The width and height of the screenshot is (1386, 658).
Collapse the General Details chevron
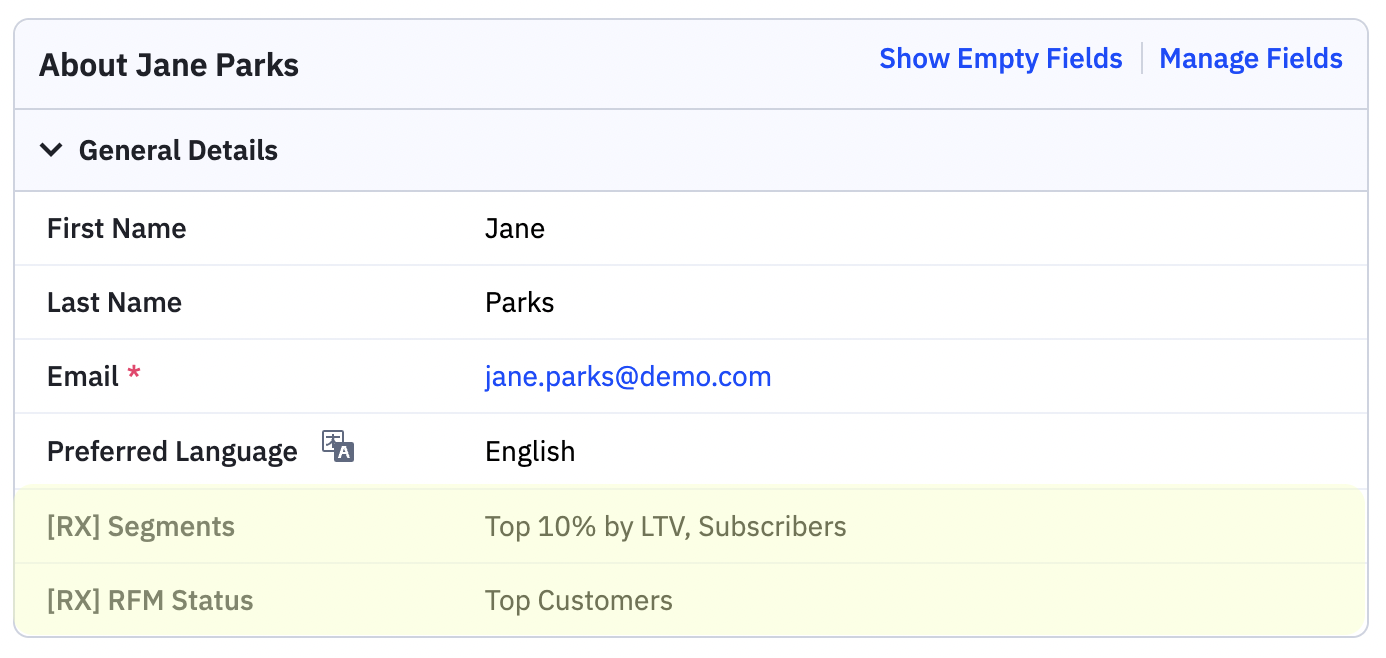click(x=51, y=150)
